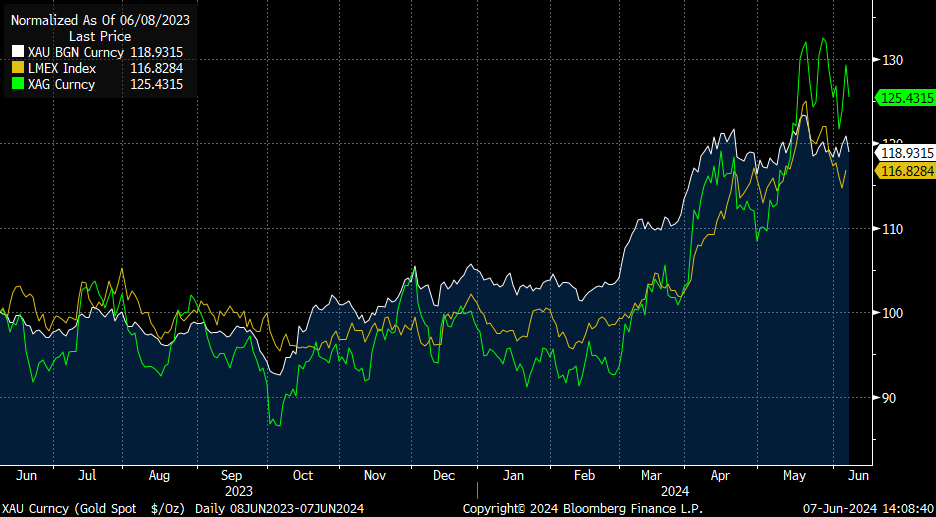Select the Oct label on the time axis
This screenshot has width=936, height=517.
tap(303, 476)
